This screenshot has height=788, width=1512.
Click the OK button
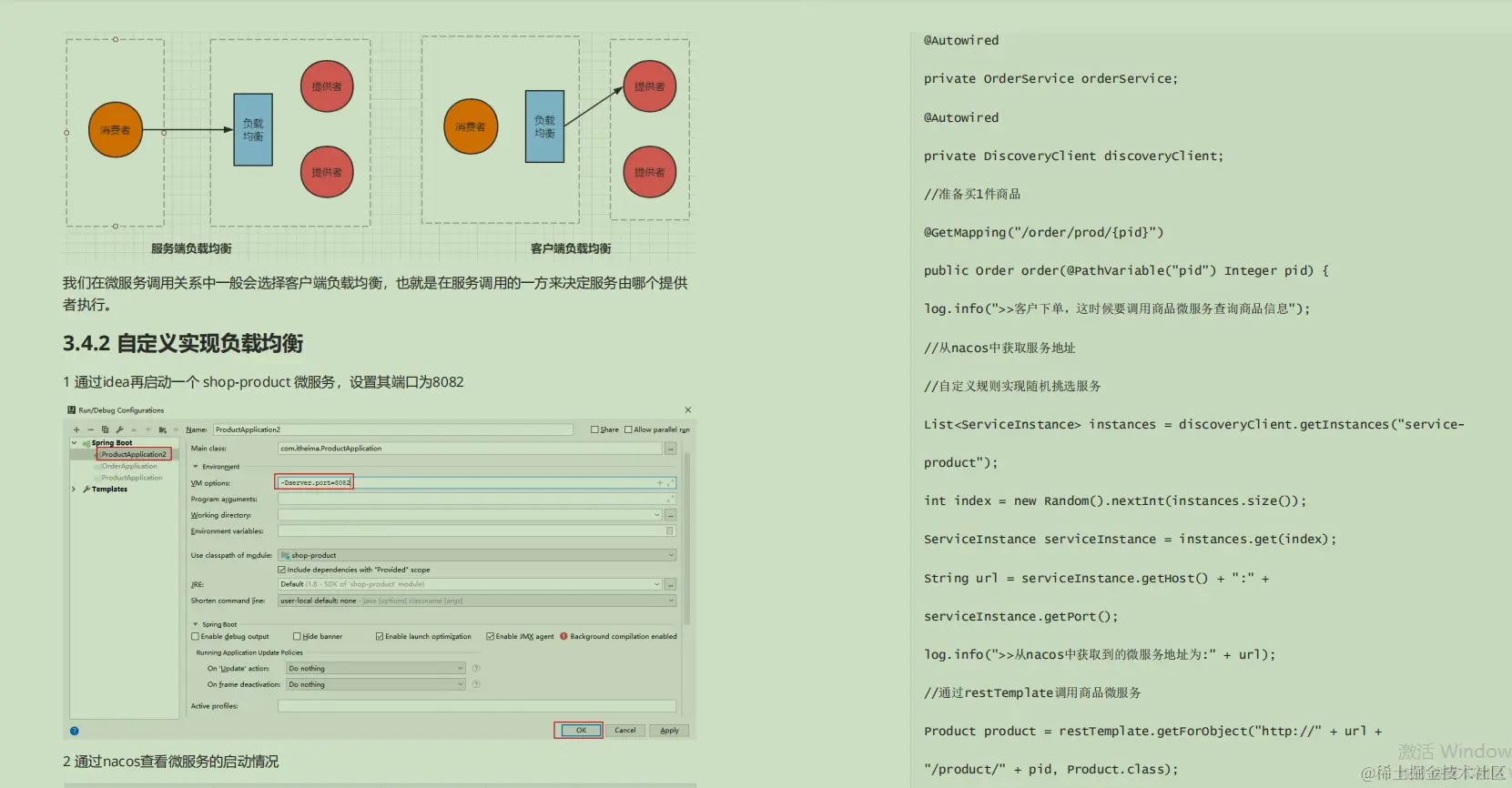coord(581,730)
